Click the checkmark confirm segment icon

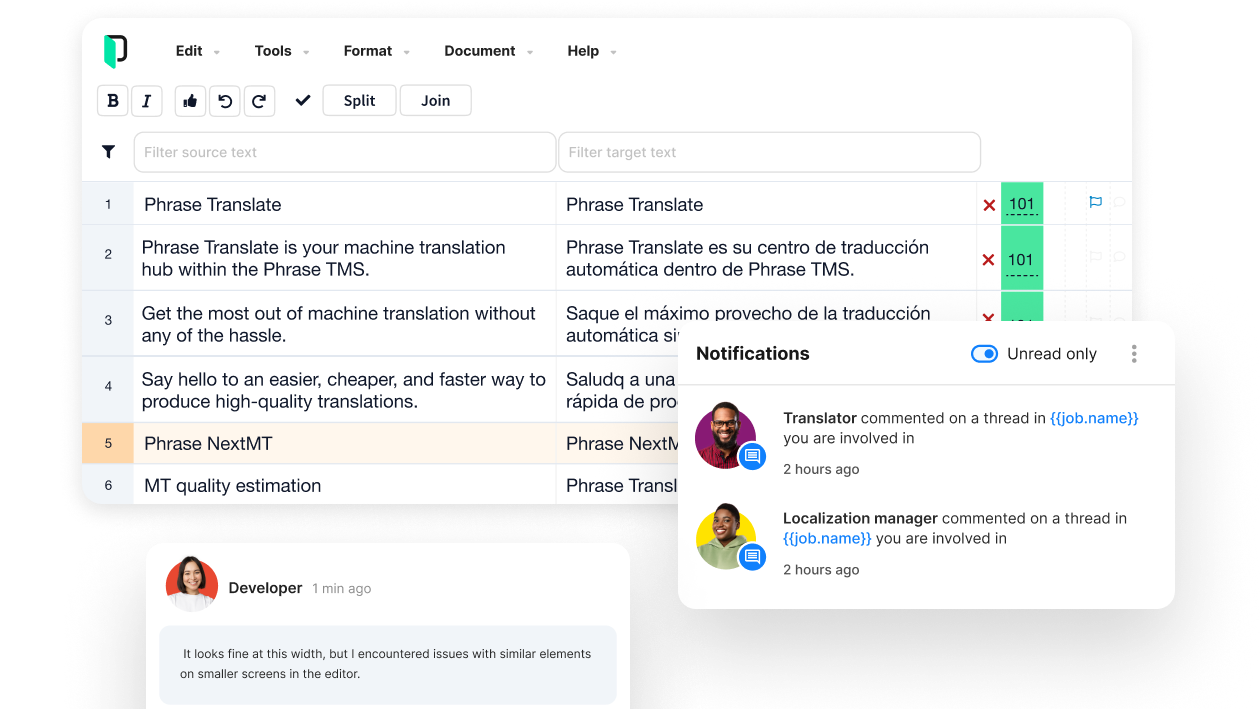[303, 100]
